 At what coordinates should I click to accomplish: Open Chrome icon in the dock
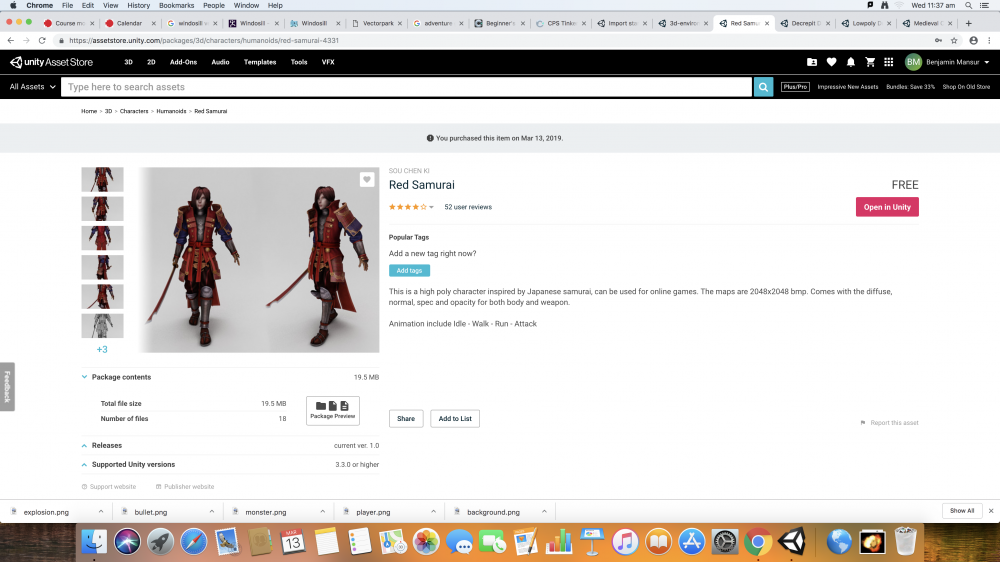click(x=758, y=542)
